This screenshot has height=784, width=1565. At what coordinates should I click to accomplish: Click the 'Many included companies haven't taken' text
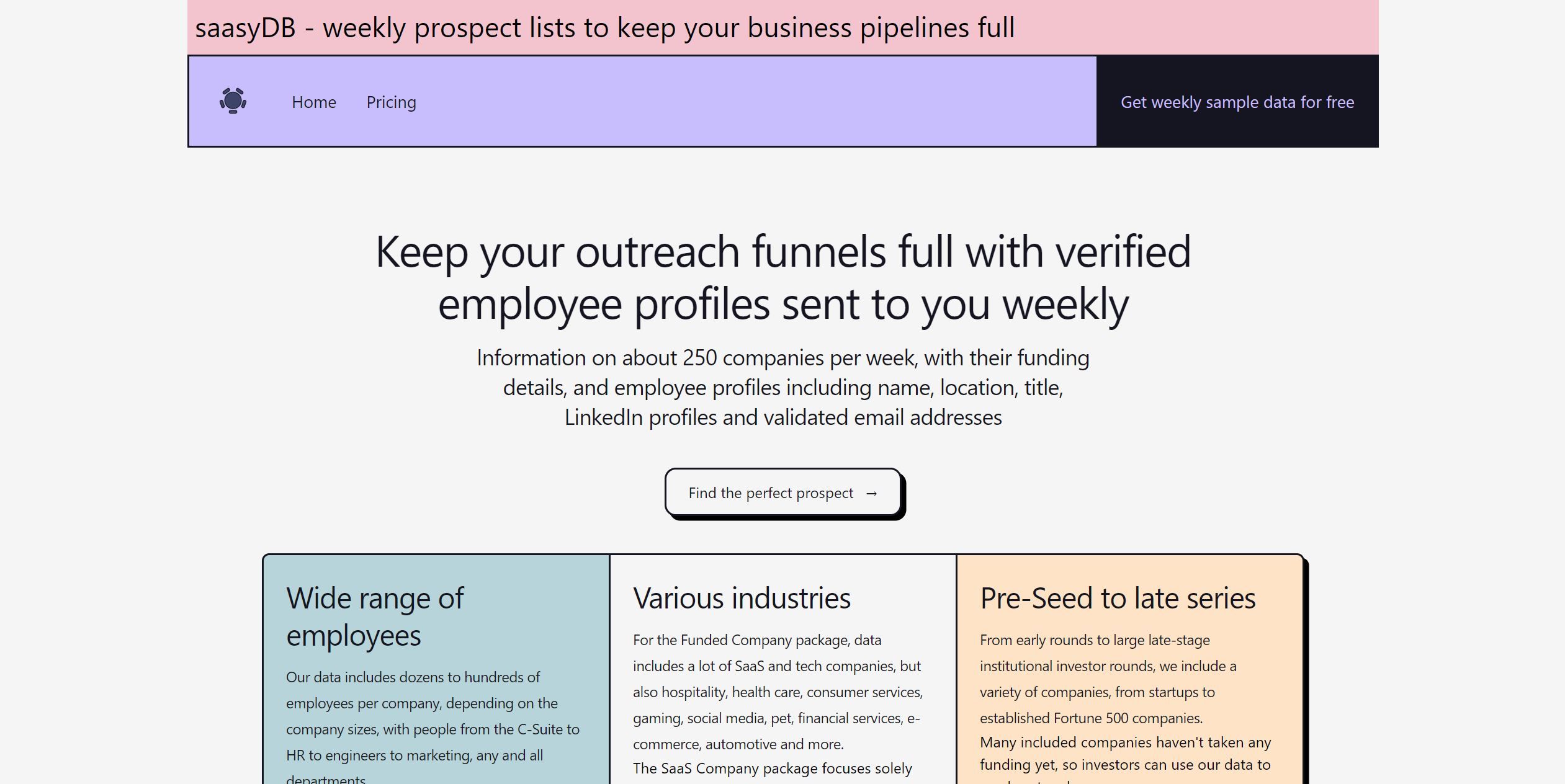(1124, 743)
